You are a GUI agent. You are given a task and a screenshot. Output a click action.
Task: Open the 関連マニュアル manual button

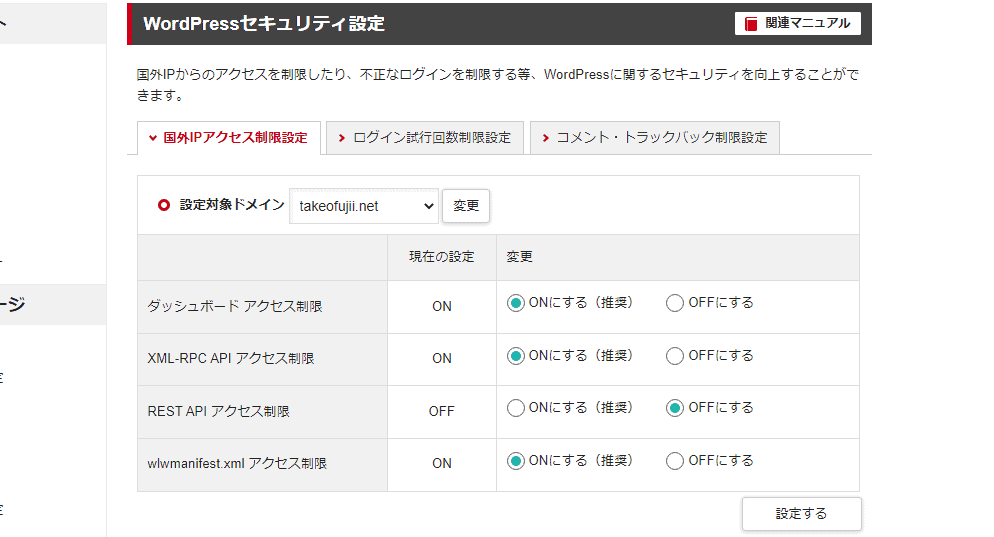pyautogui.click(x=797, y=23)
